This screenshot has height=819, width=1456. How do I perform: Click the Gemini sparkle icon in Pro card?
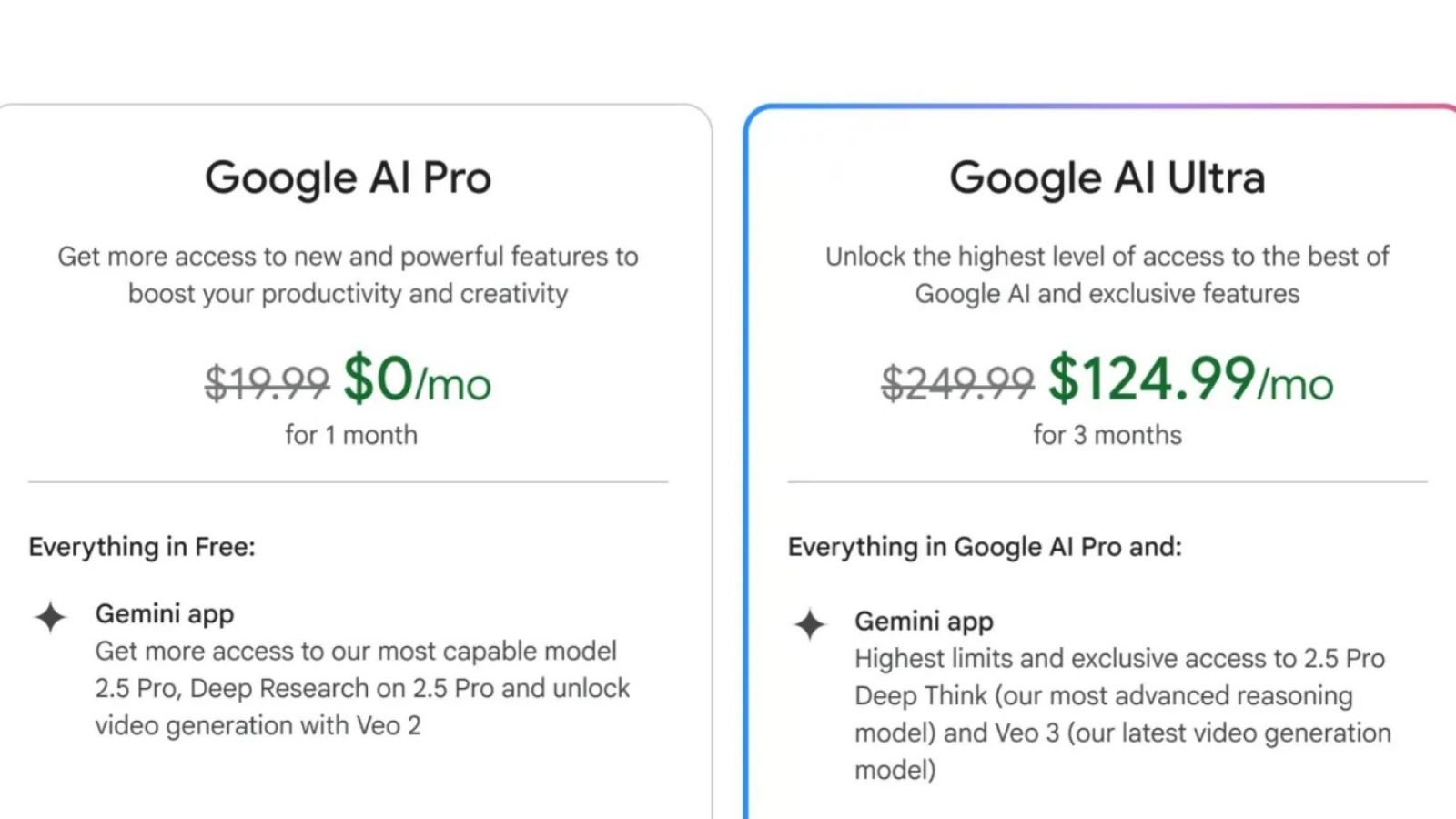click(50, 617)
